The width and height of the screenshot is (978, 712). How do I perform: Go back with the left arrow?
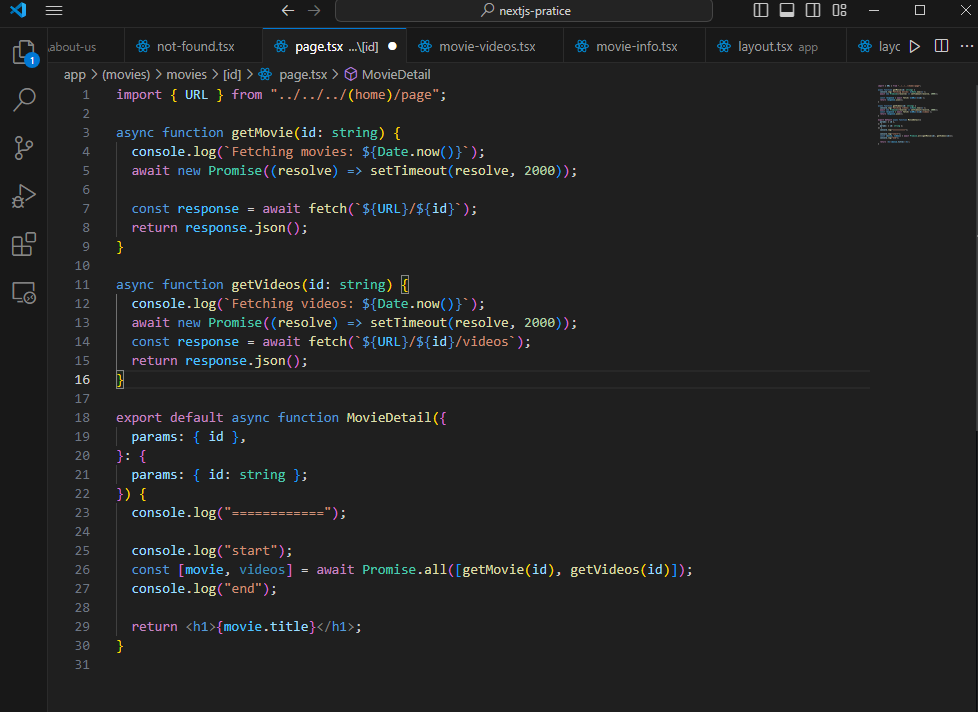[x=288, y=11]
